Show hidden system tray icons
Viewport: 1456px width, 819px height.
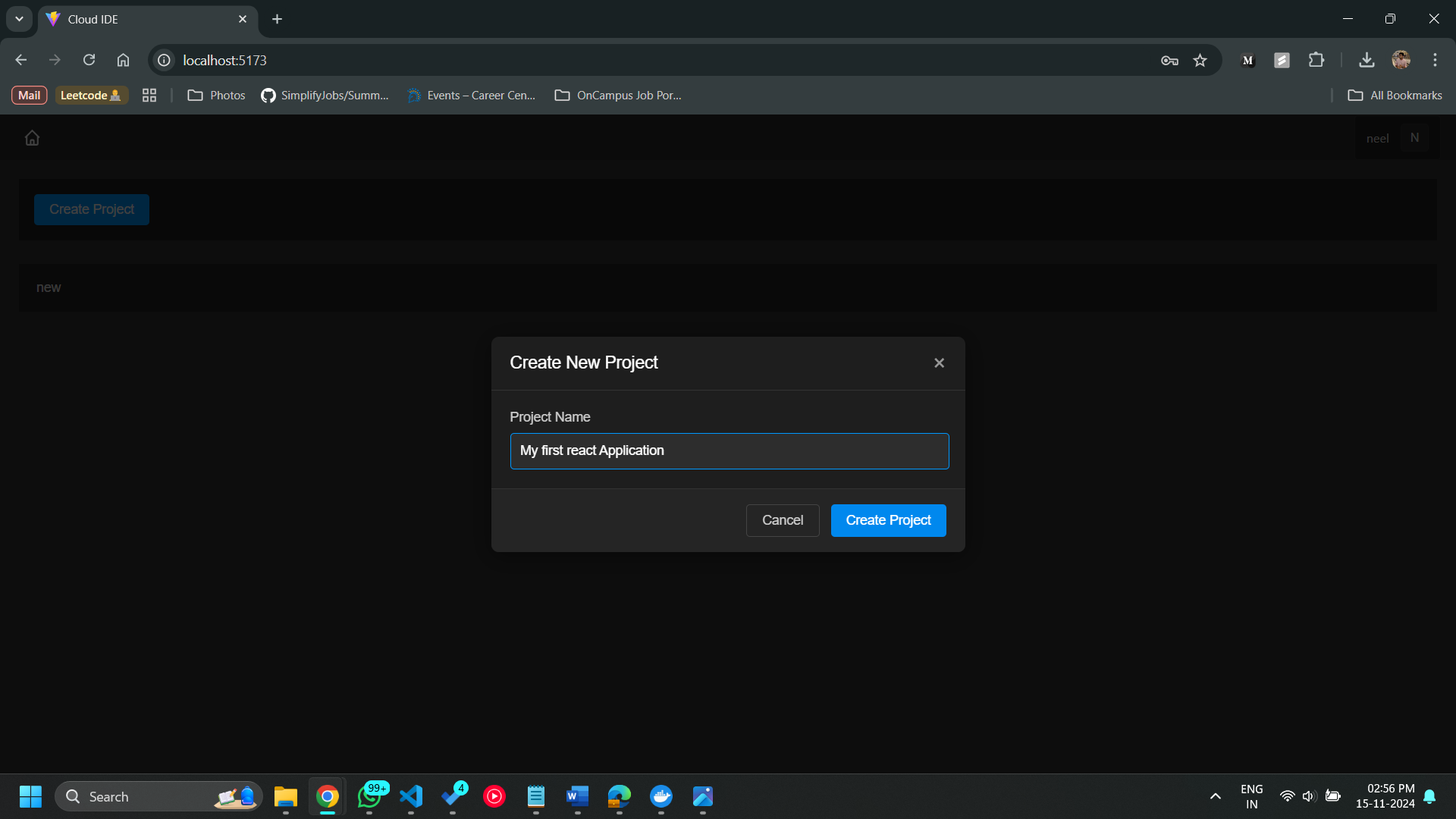point(1215,796)
